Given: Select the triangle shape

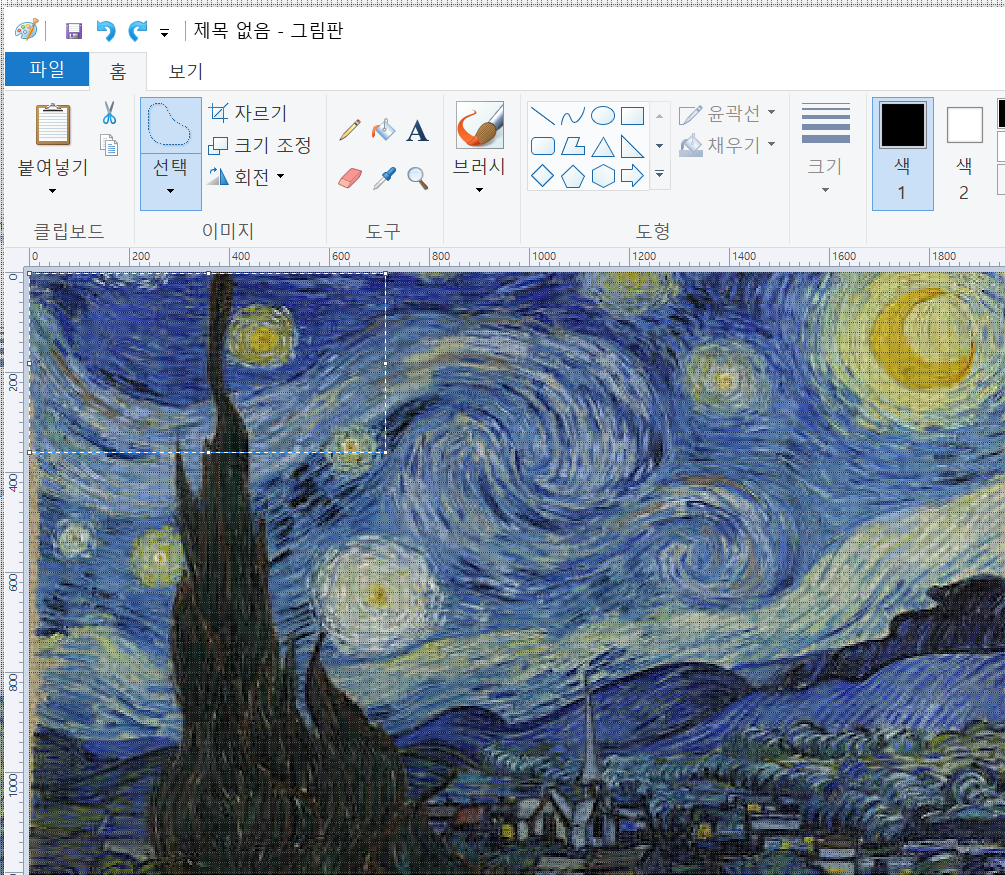Looking at the screenshot, I should coord(602,146).
